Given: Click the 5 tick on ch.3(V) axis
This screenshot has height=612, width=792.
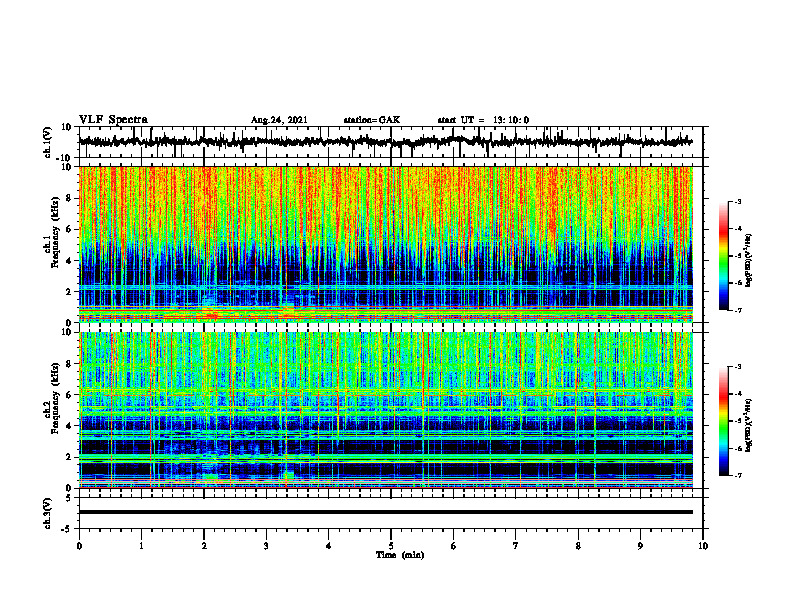Looking at the screenshot, I should point(70,498).
